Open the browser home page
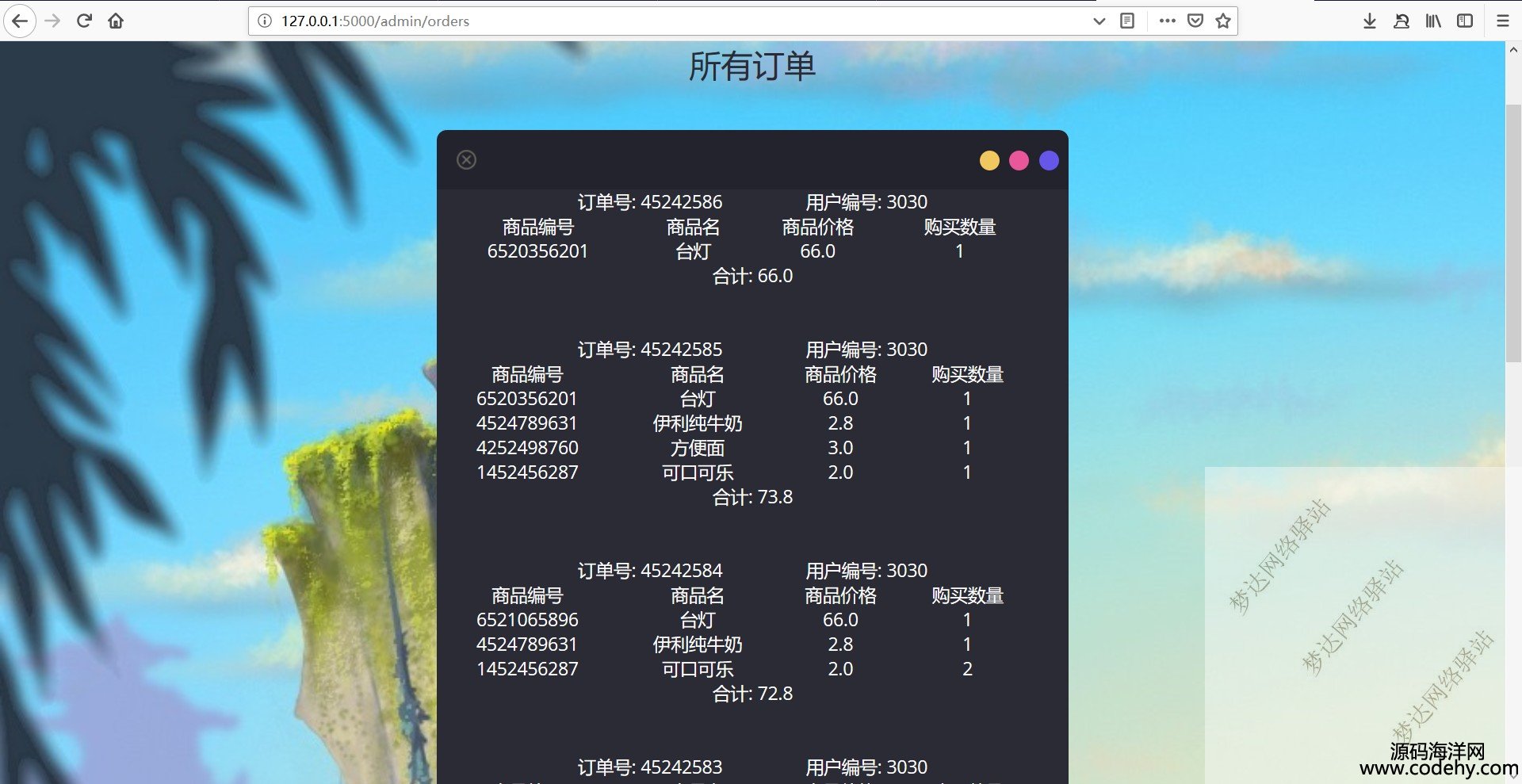The height and width of the screenshot is (784, 1522). point(116,21)
